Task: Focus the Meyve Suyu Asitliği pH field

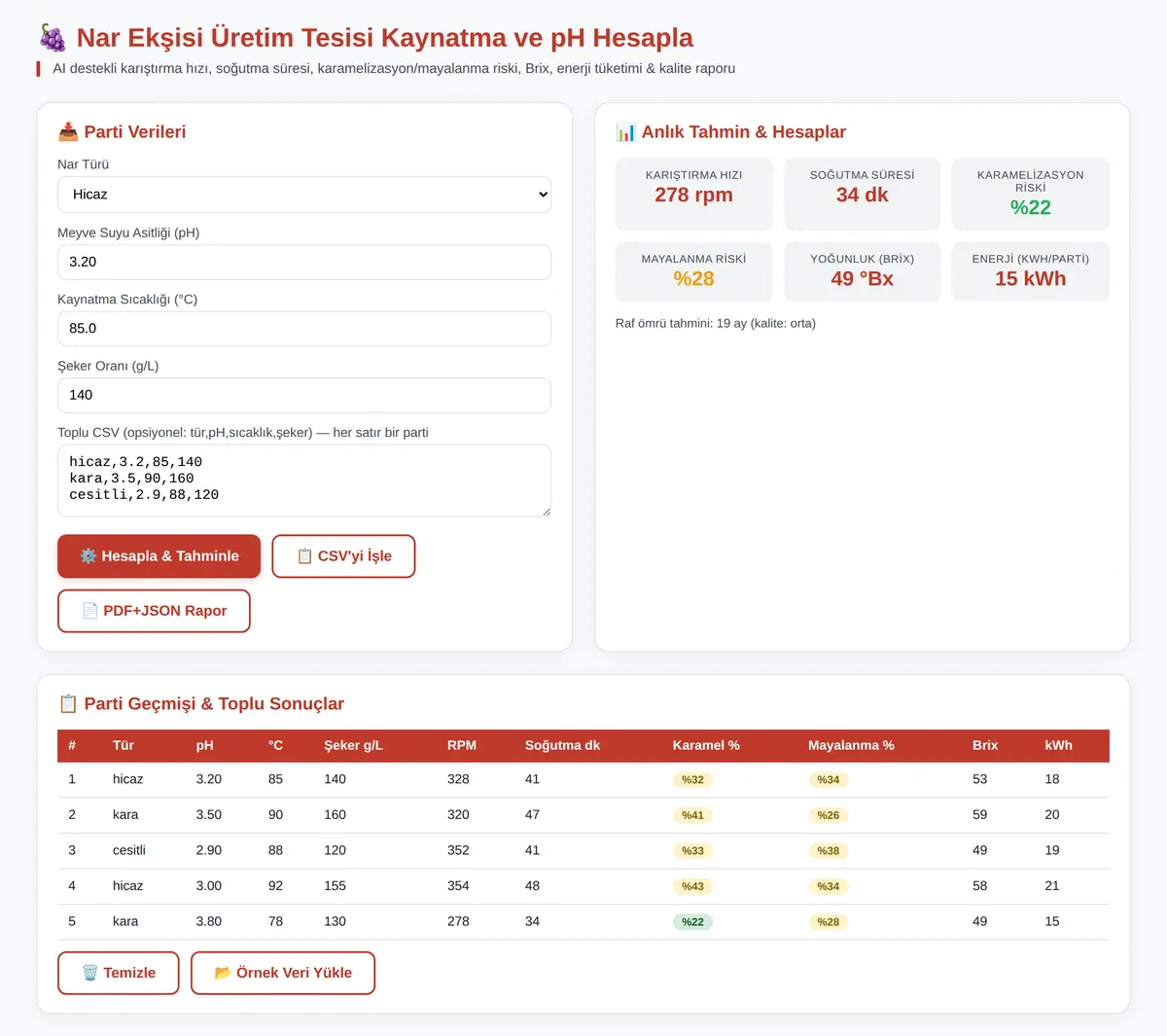Action: (x=304, y=262)
